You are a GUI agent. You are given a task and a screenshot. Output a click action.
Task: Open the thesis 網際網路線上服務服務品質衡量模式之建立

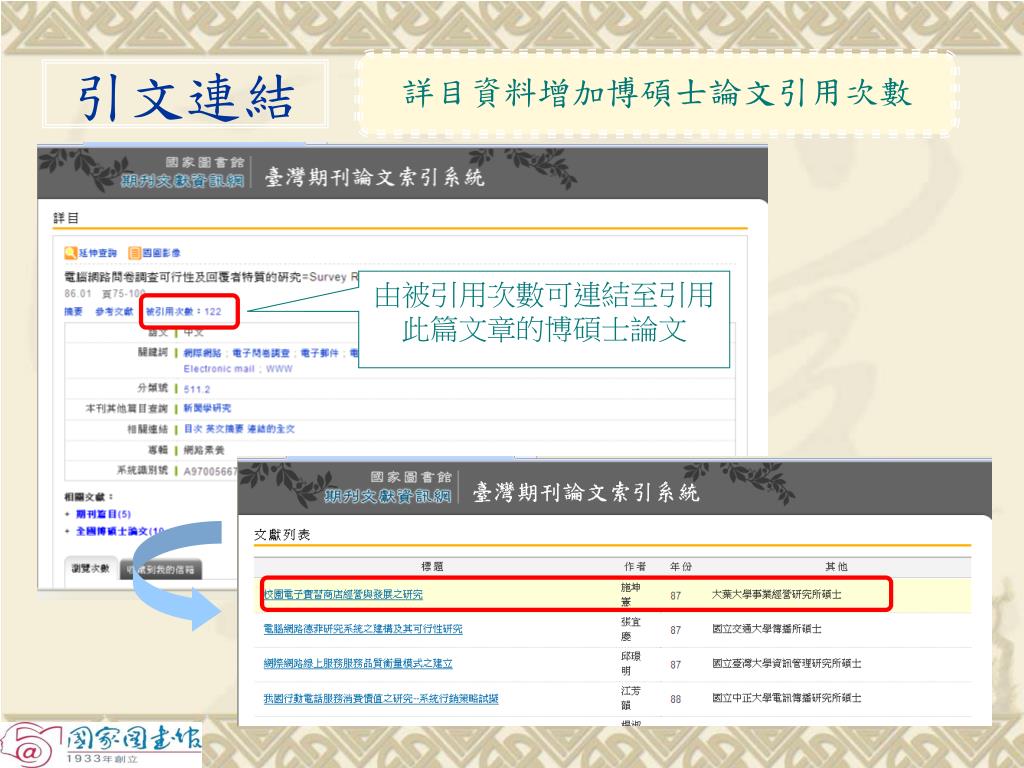point(358,664)
